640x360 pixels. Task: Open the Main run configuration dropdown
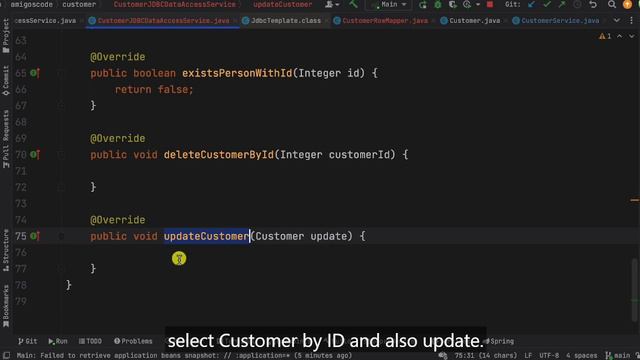(390, 4)
